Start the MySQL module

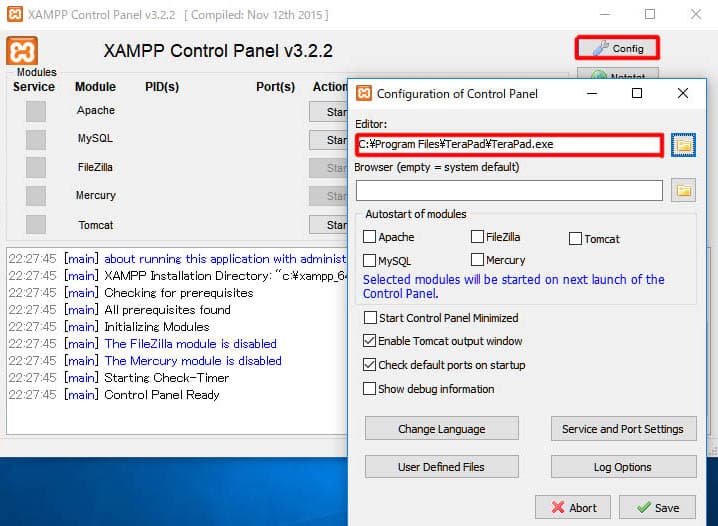click(328, 140)
